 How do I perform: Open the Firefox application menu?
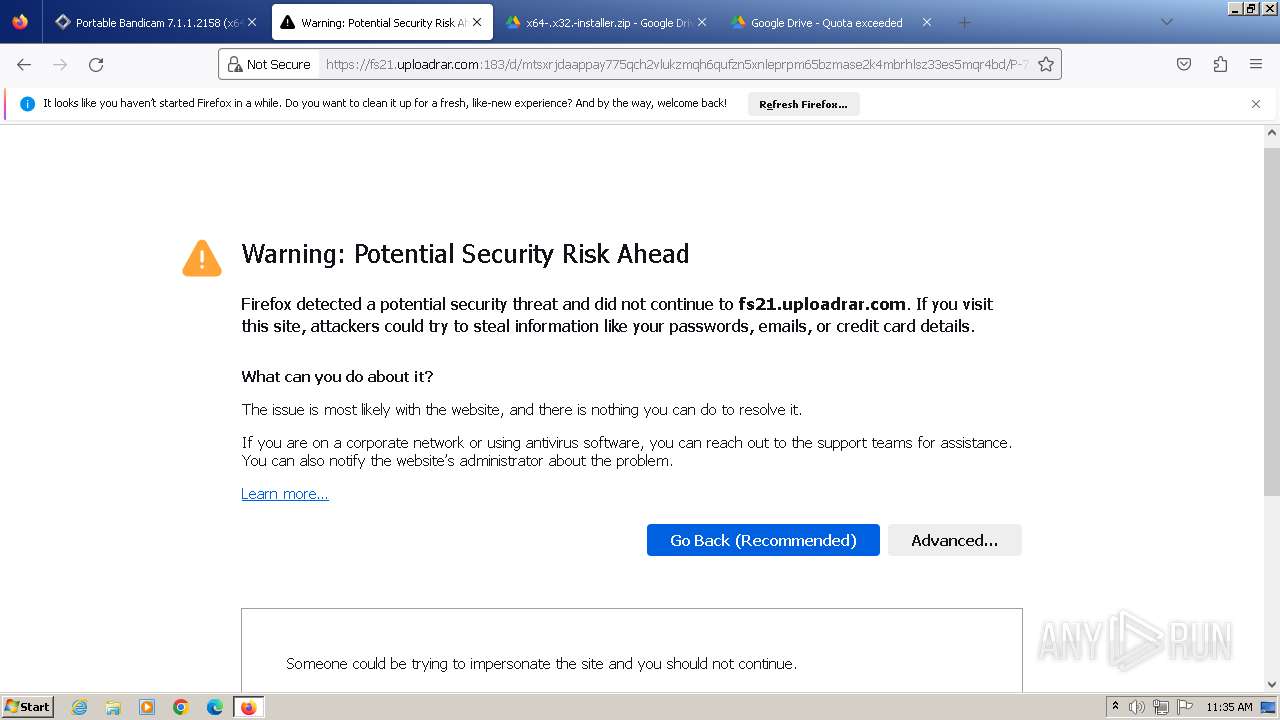coord(1256,65)
